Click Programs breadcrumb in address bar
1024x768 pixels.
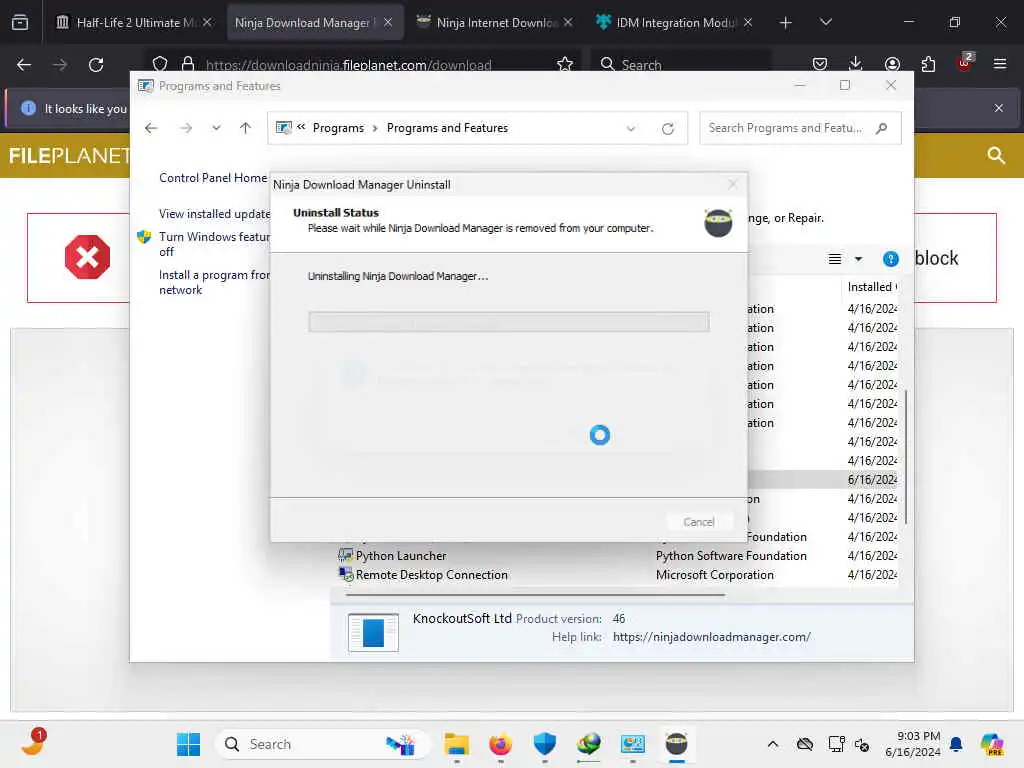tap(338, 128)
